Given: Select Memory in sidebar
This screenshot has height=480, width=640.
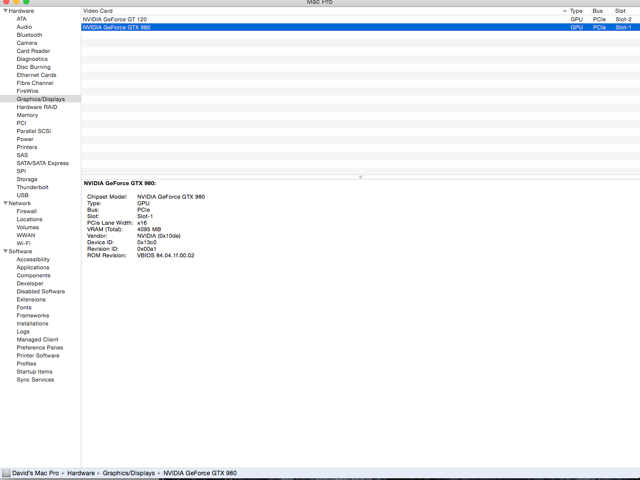Looking at the screenshot, I should [x=27, y=115].
